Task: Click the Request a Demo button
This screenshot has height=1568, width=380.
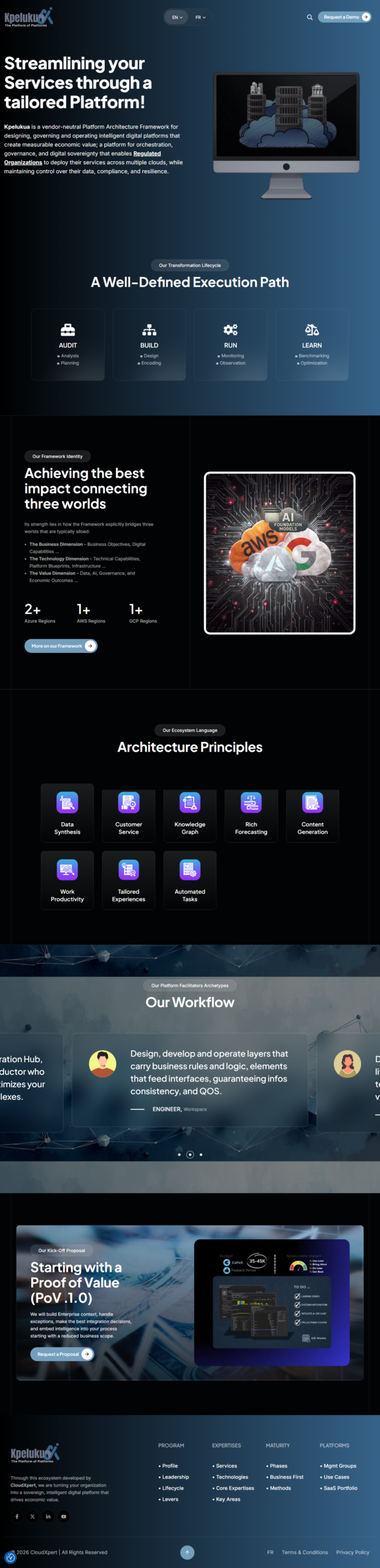Action: [344, 17]
